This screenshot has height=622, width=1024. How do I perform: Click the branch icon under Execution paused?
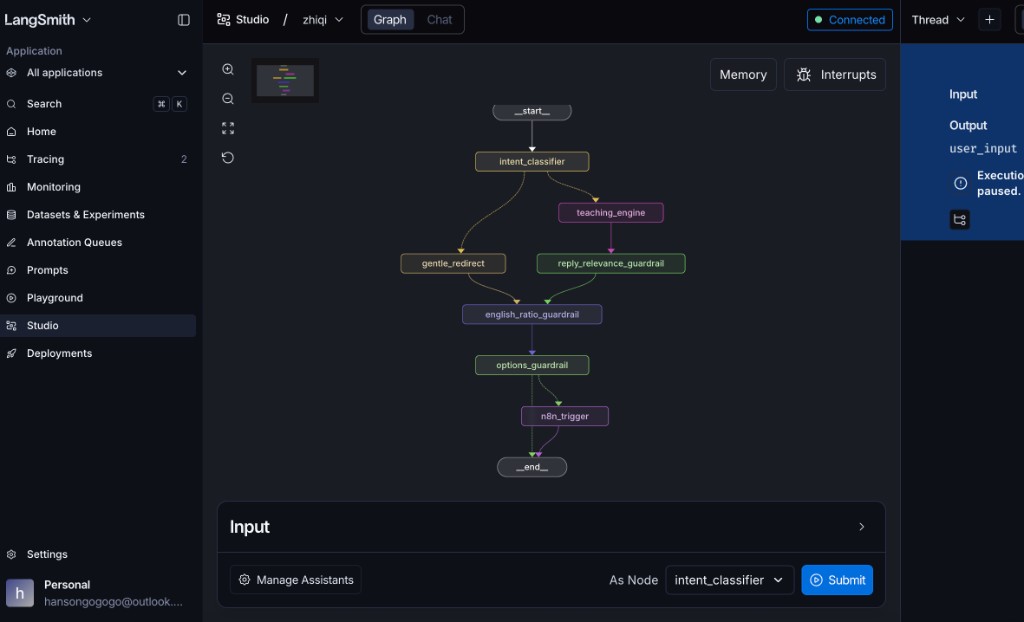click(959, 220)
